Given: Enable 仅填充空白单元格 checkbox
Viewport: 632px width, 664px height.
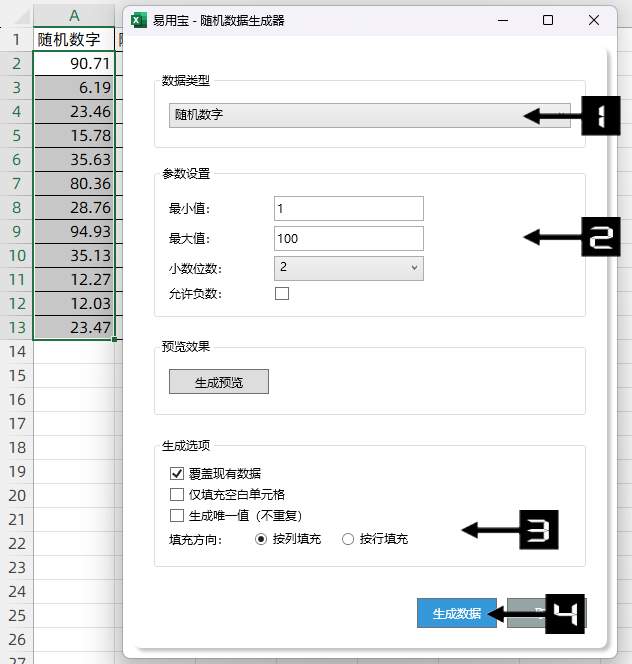Looking at the screenshot, I should click(178, 495).
